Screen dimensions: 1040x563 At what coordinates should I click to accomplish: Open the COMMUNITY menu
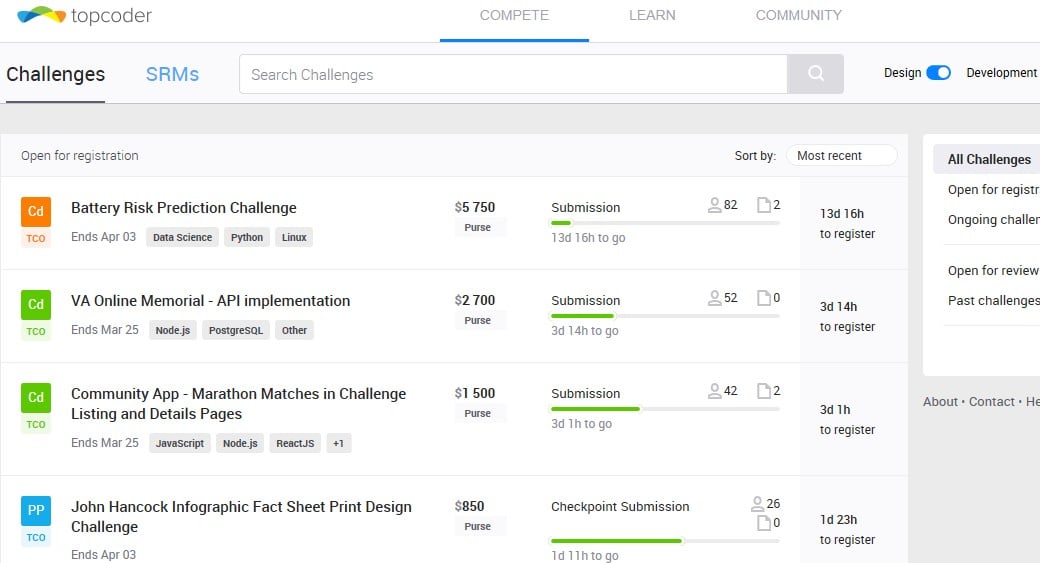[798, 16]
